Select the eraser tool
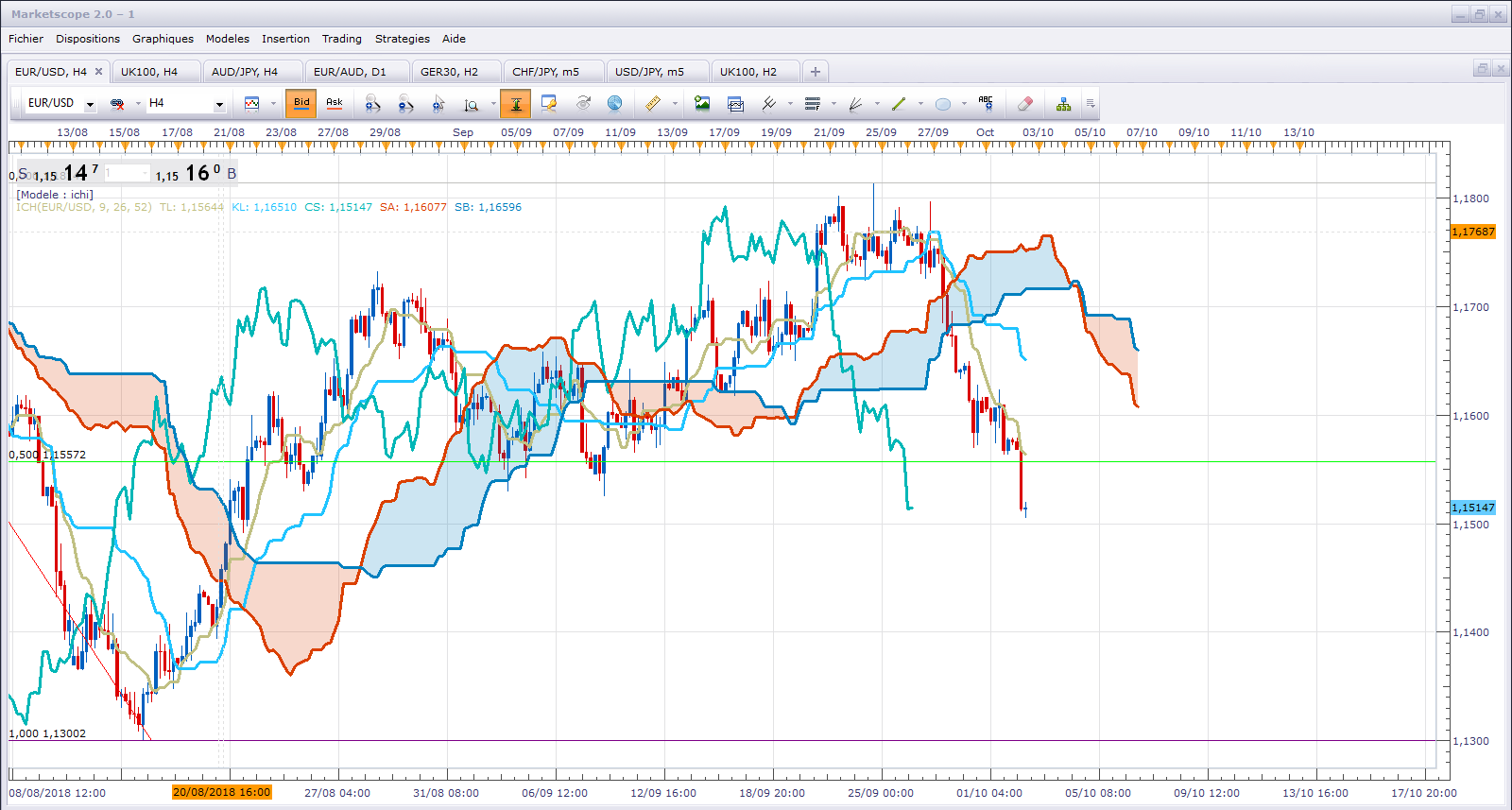The height and width of the screenshot is (810, 1512). pos(1025,104)
